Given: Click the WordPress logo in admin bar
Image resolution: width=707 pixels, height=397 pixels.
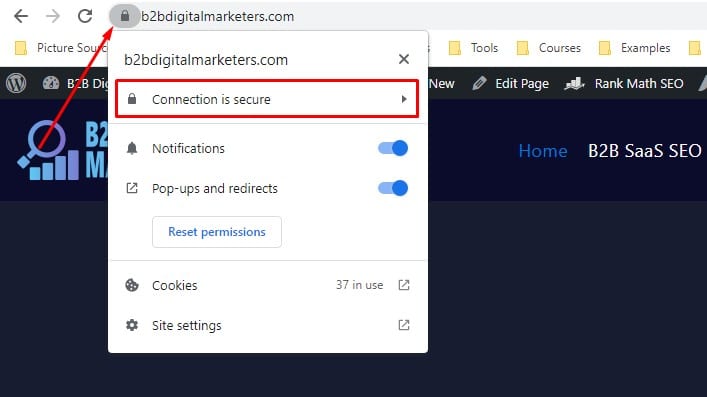Looking at the screenshot, I should click(16, 83).
